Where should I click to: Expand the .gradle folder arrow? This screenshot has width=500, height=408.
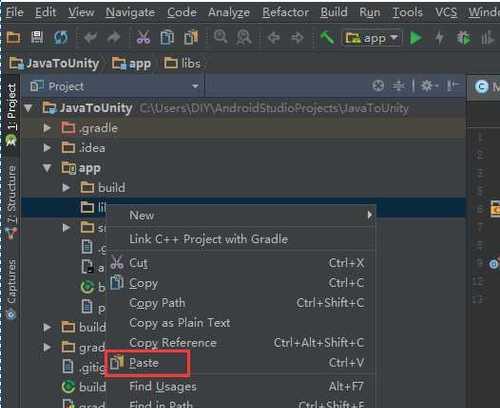pyautogui.click(x=47, y=128)
